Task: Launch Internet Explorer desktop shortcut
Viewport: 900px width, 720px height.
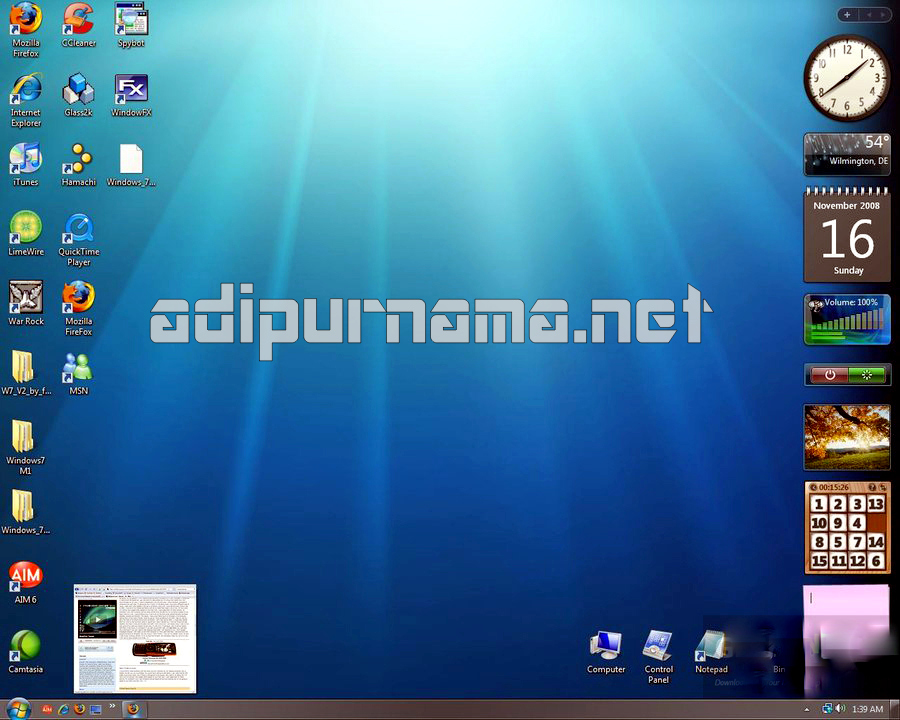Action: 25,99
